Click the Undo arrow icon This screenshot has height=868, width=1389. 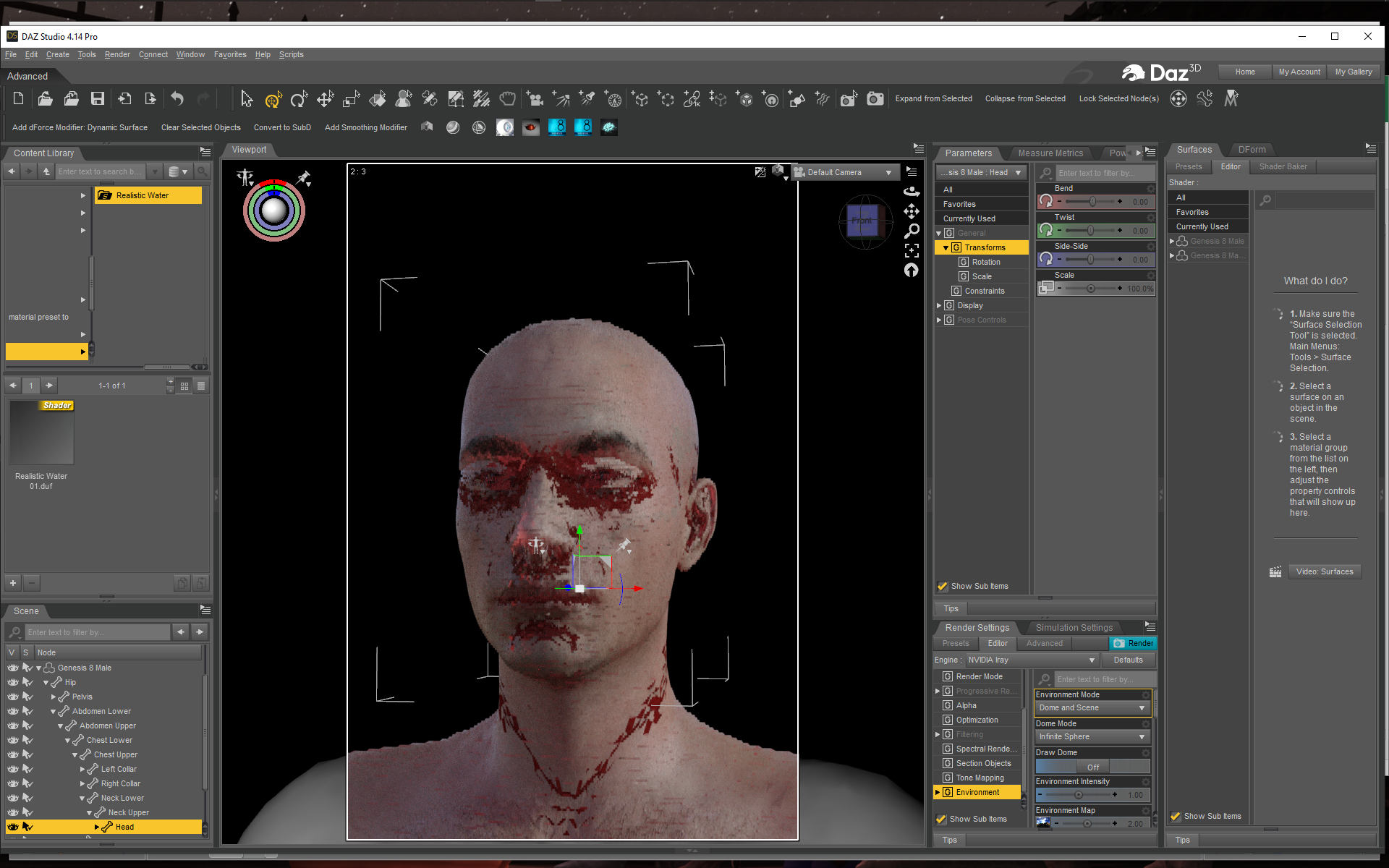tap(177, 99)
